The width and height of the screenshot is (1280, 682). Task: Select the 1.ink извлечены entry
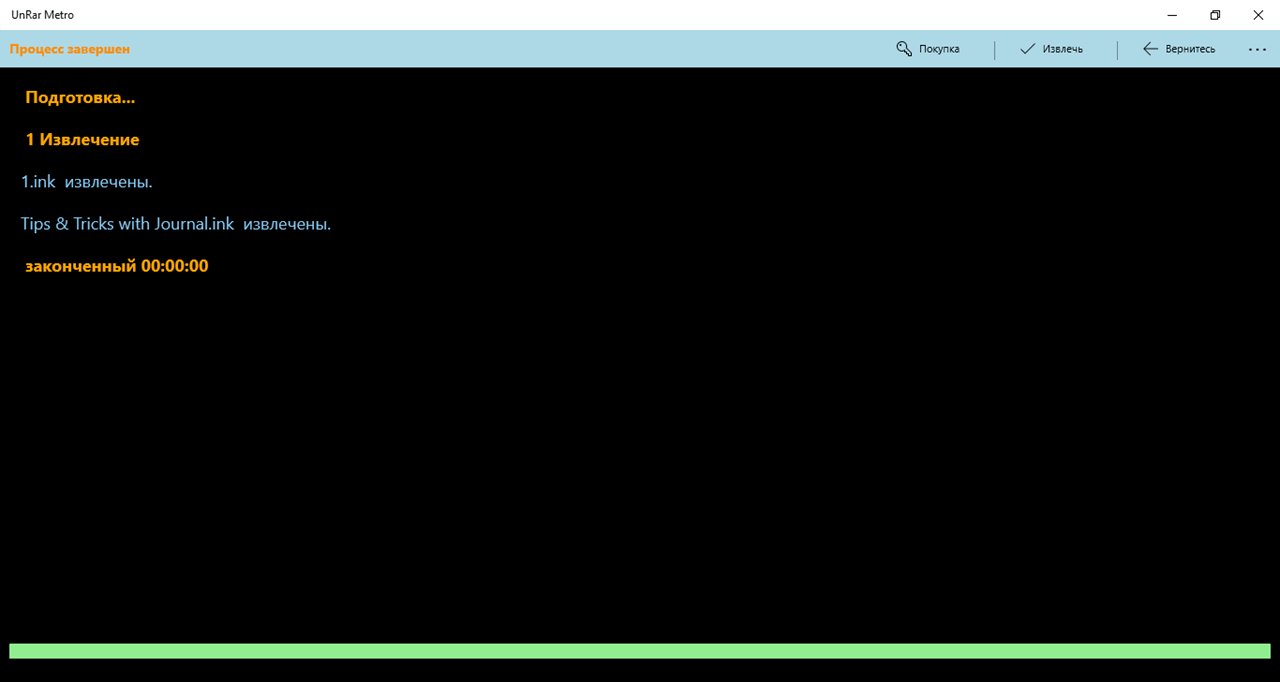pos(86,182)
